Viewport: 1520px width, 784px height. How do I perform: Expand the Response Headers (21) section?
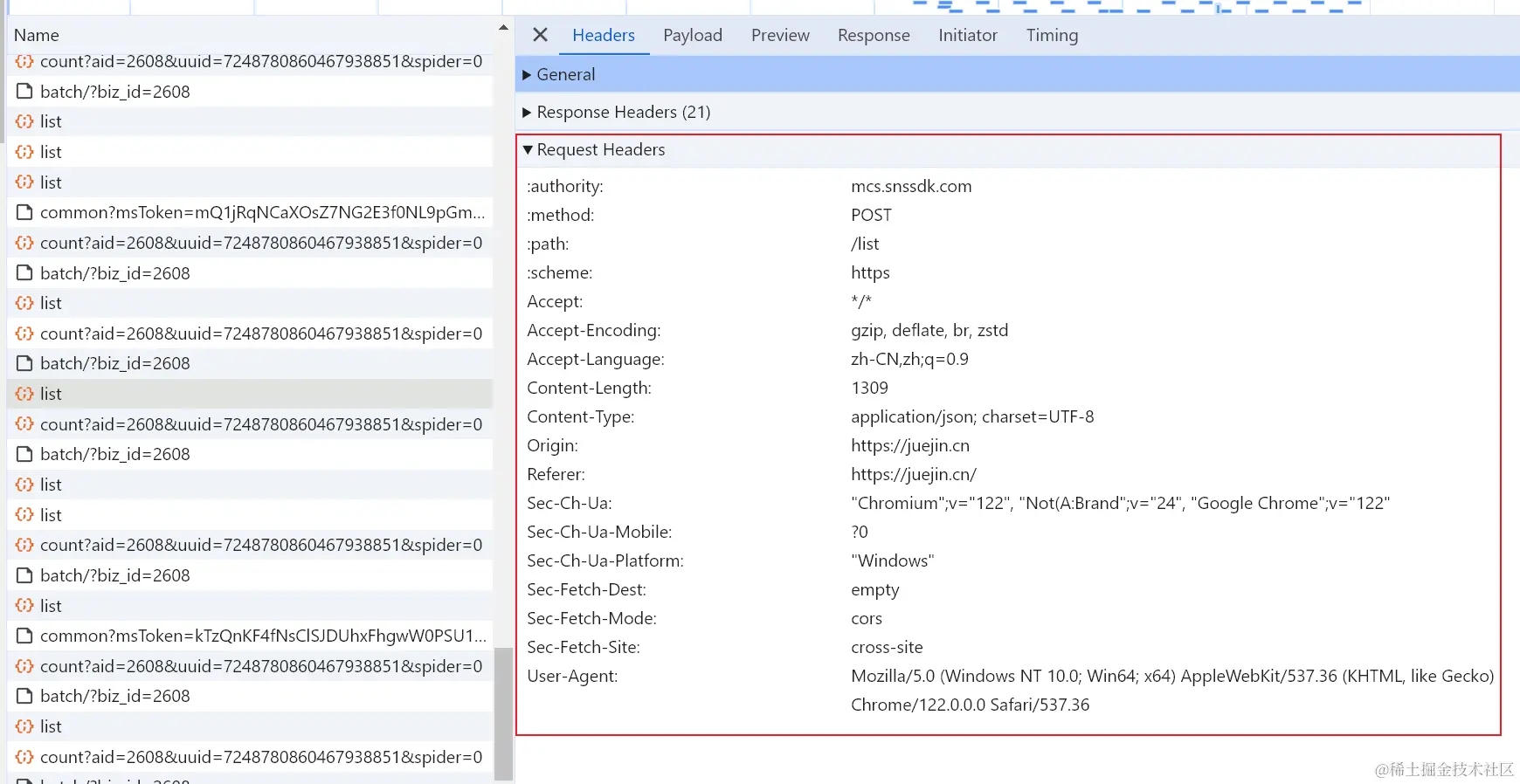1018,112
